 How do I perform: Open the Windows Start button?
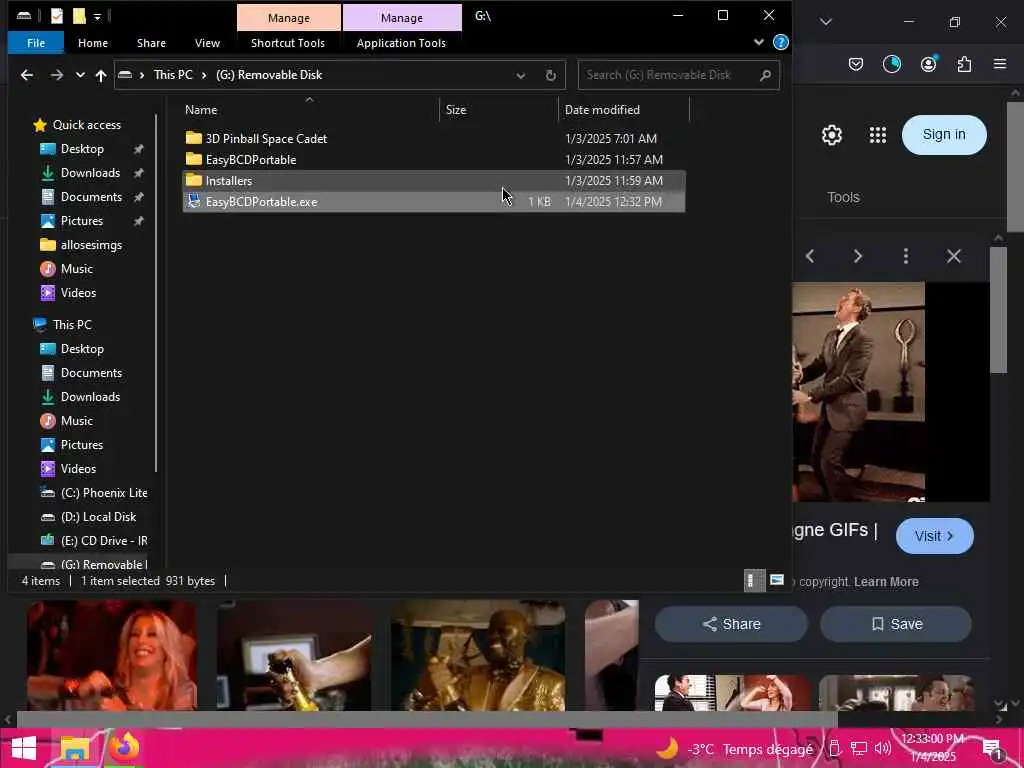coord(24,748)
